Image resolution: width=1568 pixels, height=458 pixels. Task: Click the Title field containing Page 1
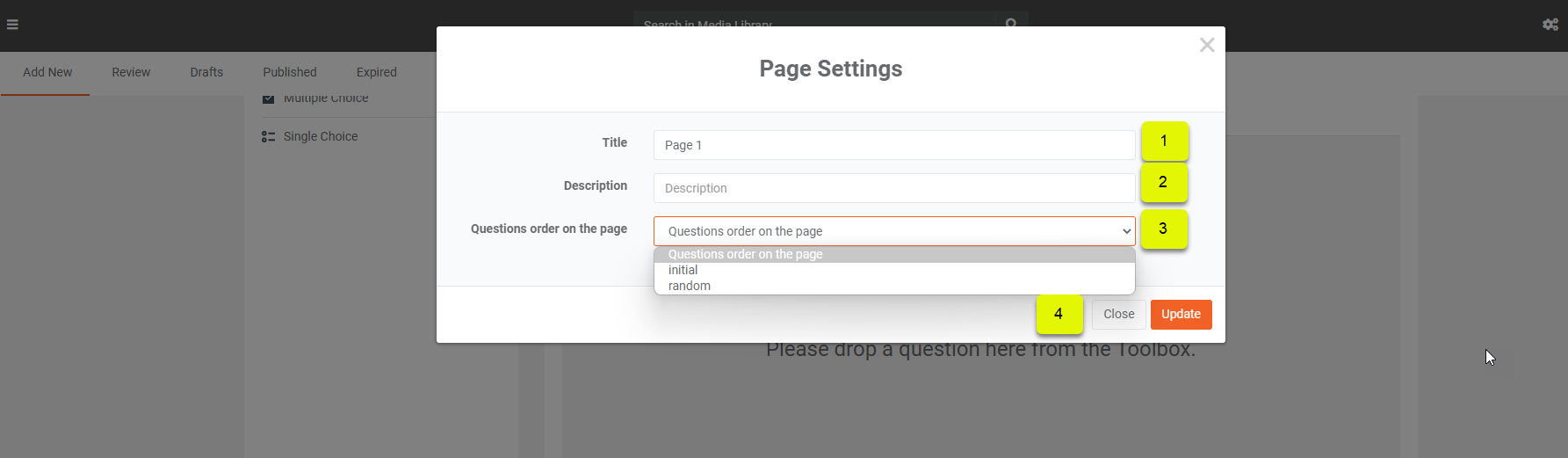[893, 145]
